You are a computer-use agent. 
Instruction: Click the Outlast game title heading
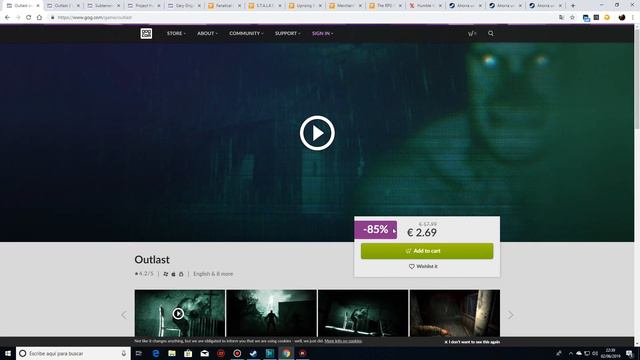152,260
